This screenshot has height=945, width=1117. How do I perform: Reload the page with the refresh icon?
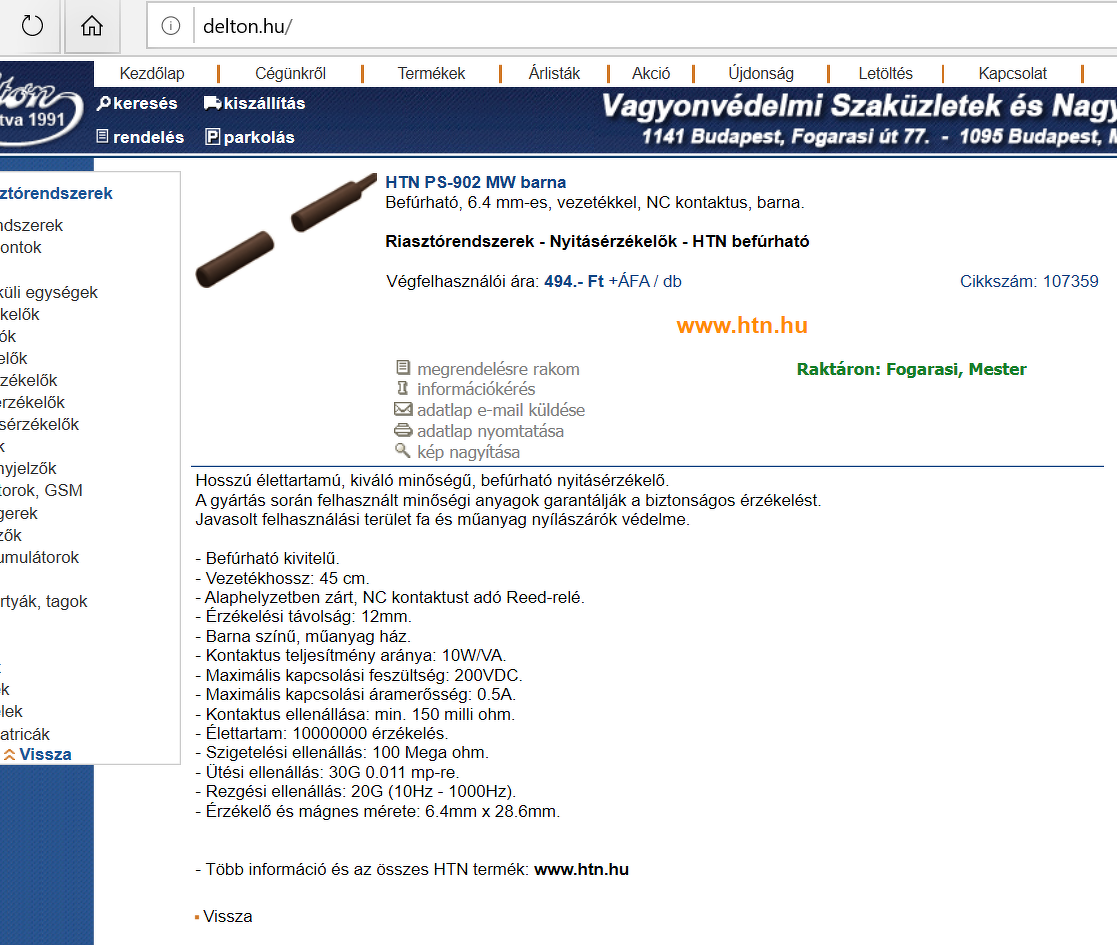[32, 26]
